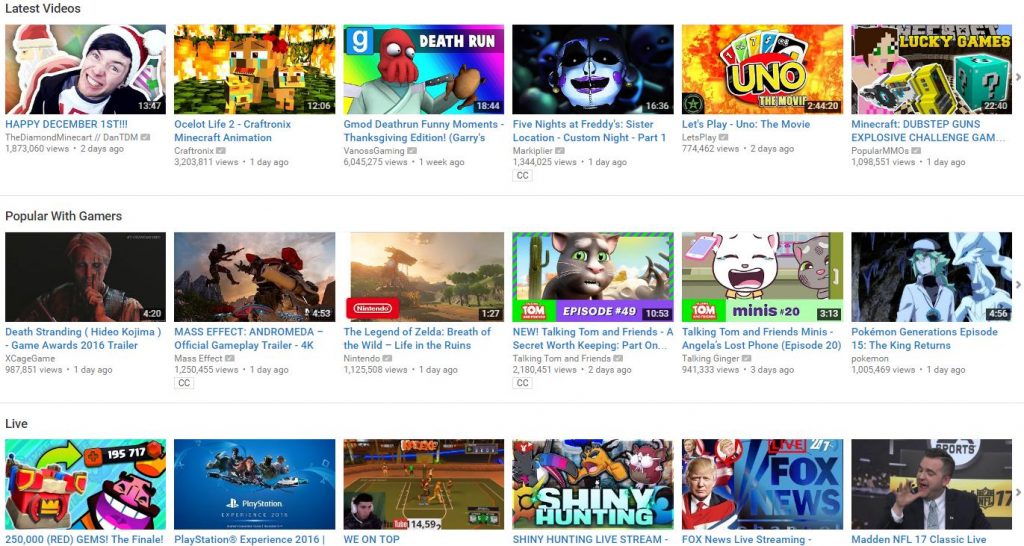The width and height of the screenshot is (1024, 546).
Task: Click The Legend of Zelda title link
Action: (x=417, y=338)
